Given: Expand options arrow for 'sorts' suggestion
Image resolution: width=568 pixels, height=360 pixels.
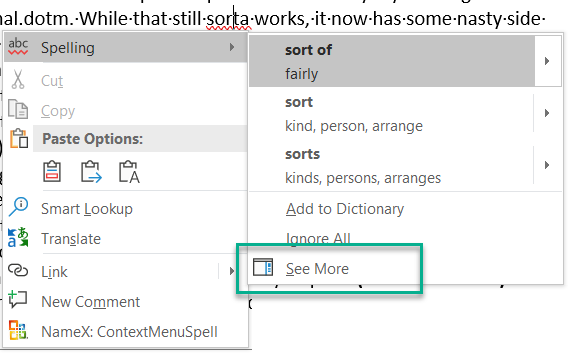Looking at the screenshot, I should (547, 165).
